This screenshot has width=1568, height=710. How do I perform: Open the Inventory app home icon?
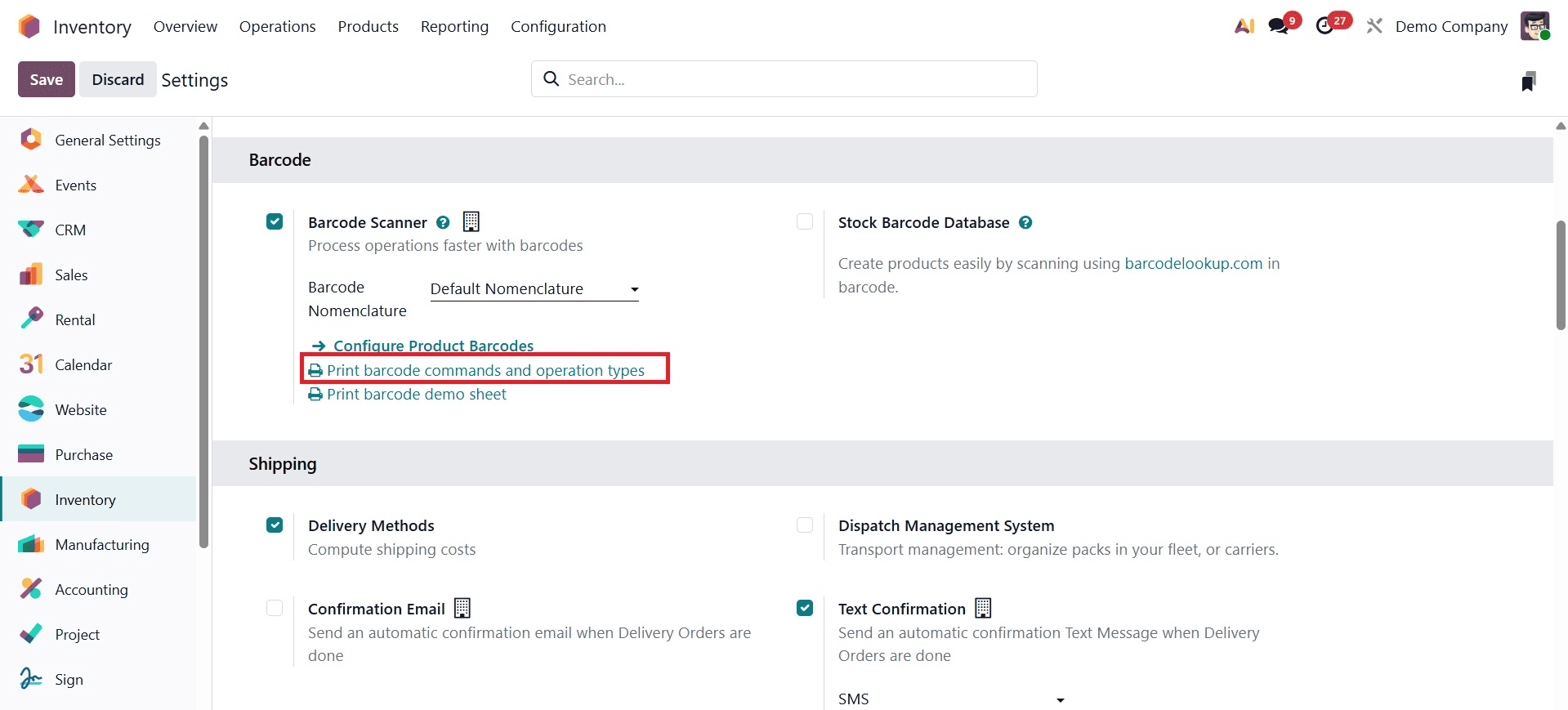[29, 26]
